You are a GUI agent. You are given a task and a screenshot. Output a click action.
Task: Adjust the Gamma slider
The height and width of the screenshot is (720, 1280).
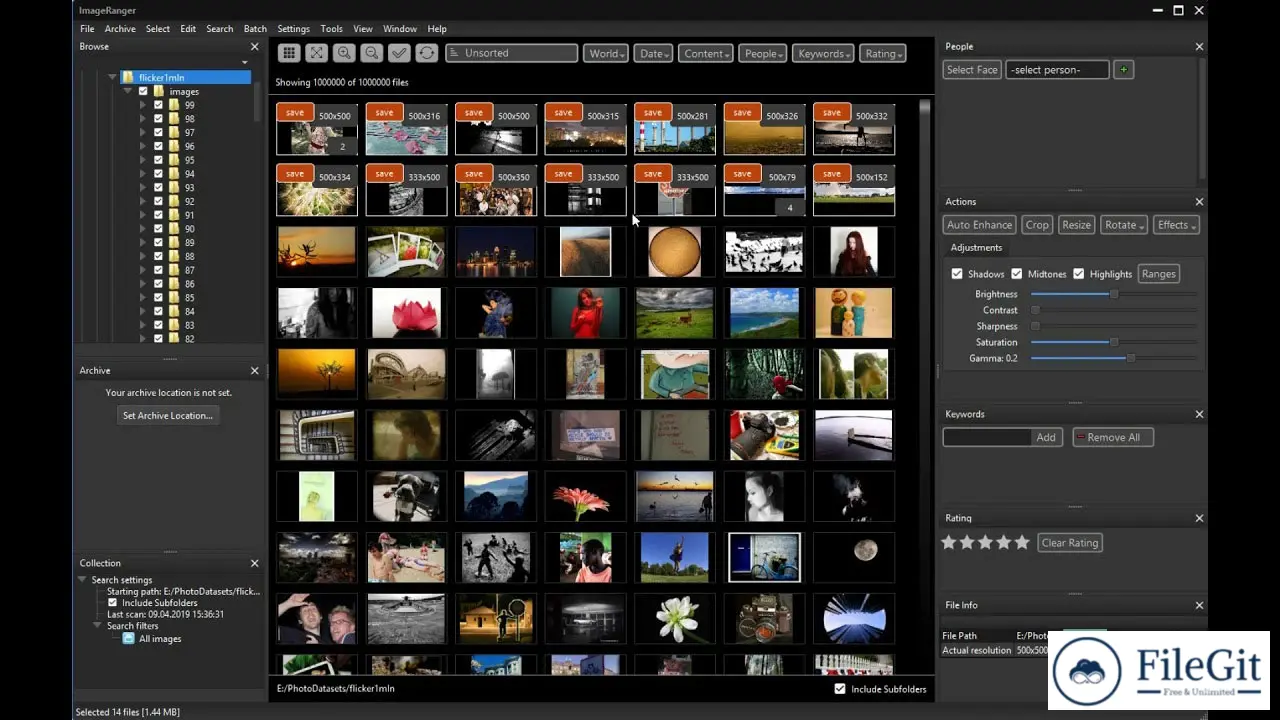pos(1131,358)
